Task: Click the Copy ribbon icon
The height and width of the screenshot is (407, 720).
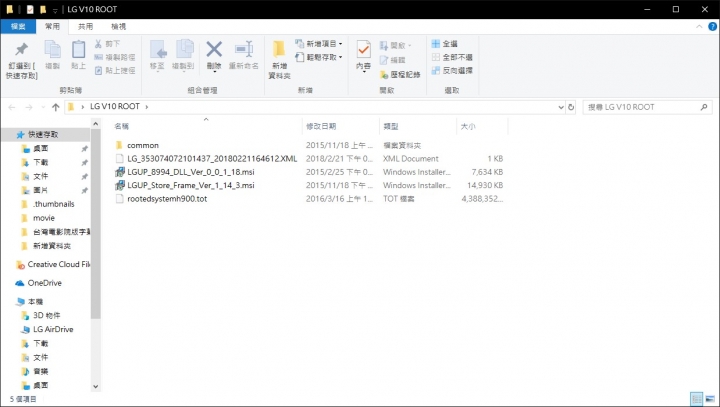Action: pos(52,55)
